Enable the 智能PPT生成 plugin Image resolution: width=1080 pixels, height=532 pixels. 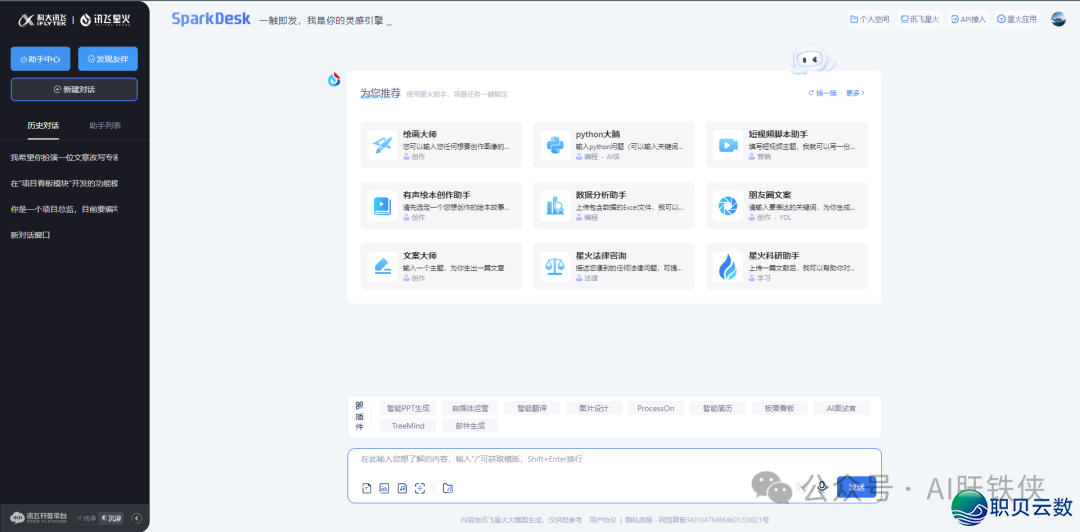(408, 408)
